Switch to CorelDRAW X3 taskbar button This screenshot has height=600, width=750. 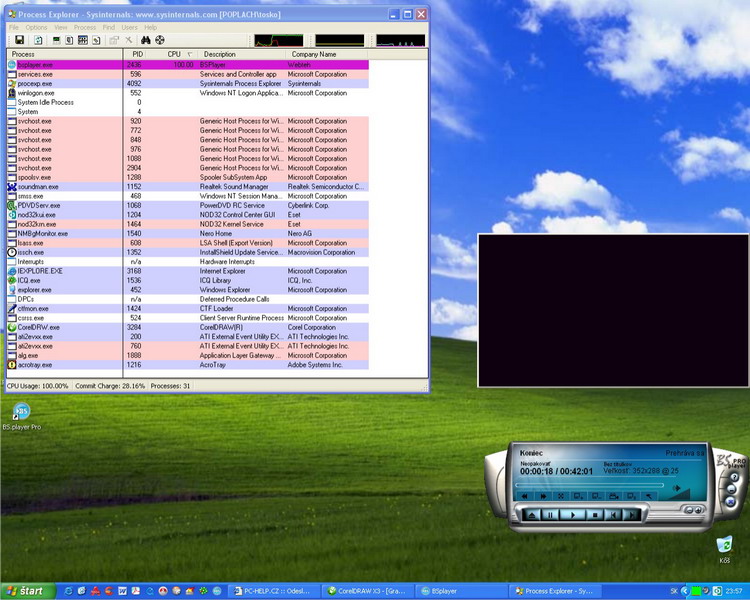tap(366, 591)
